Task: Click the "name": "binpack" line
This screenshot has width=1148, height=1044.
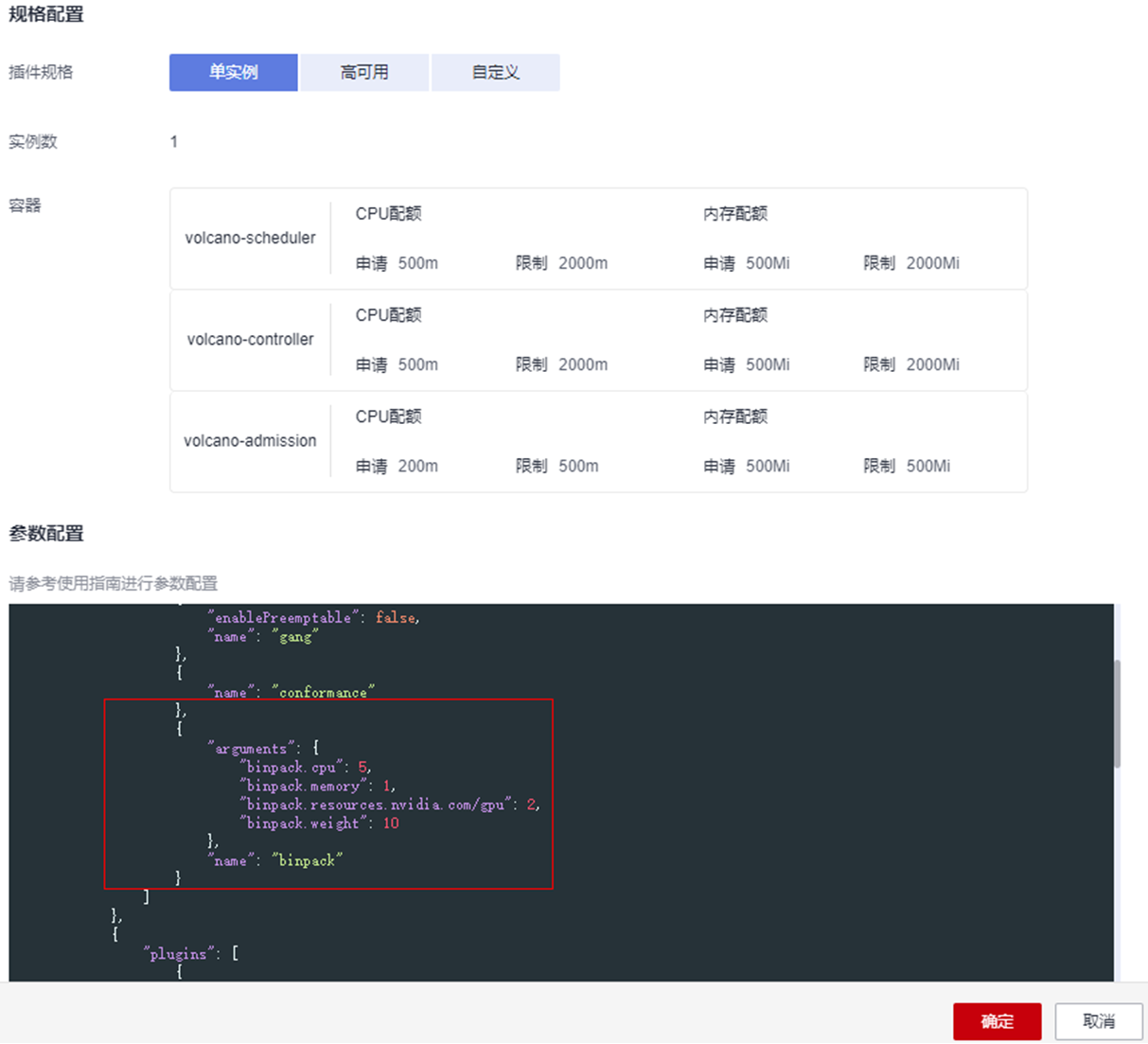Action: click(x=275, y=860)
